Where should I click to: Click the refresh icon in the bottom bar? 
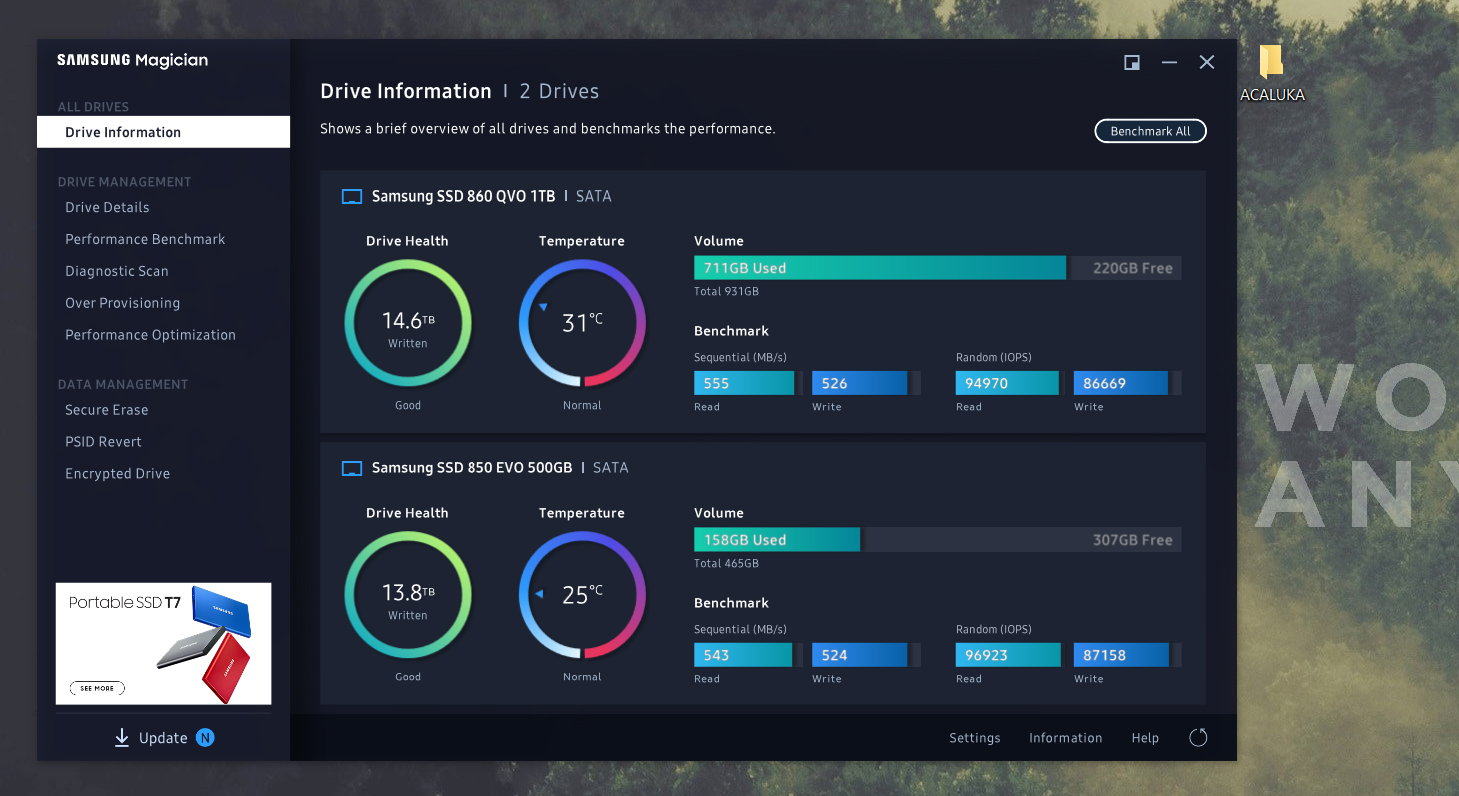pyautogui.click(x=1198, y=738)
